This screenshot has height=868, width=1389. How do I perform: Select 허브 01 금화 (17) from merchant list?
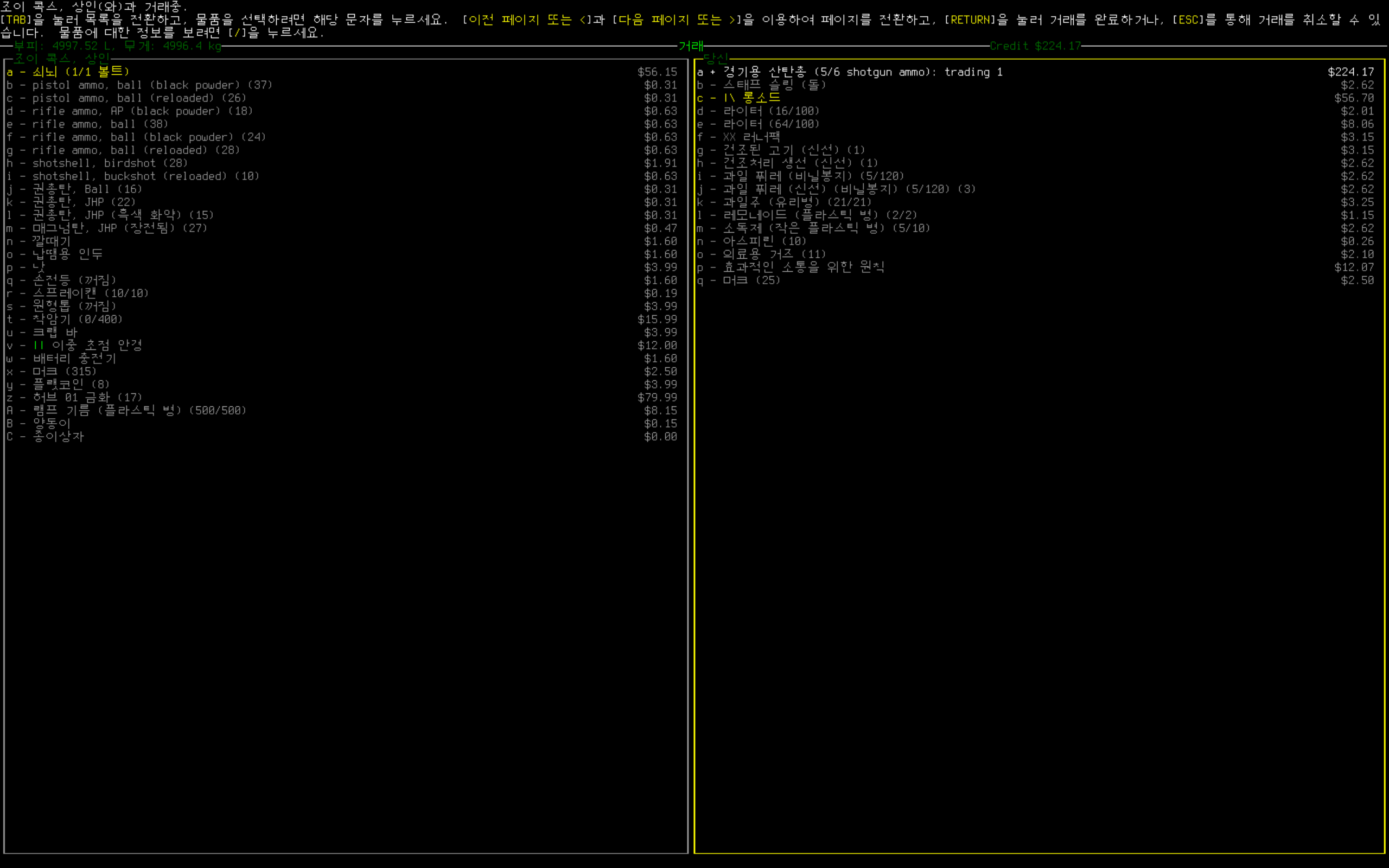87,397
